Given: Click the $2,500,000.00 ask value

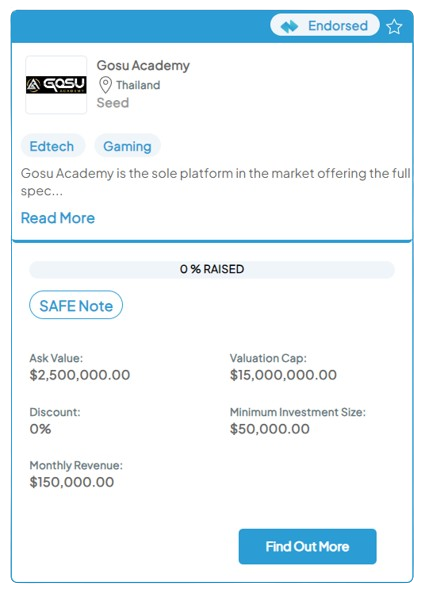Looking at the screenshot, I should click(80, 375).
